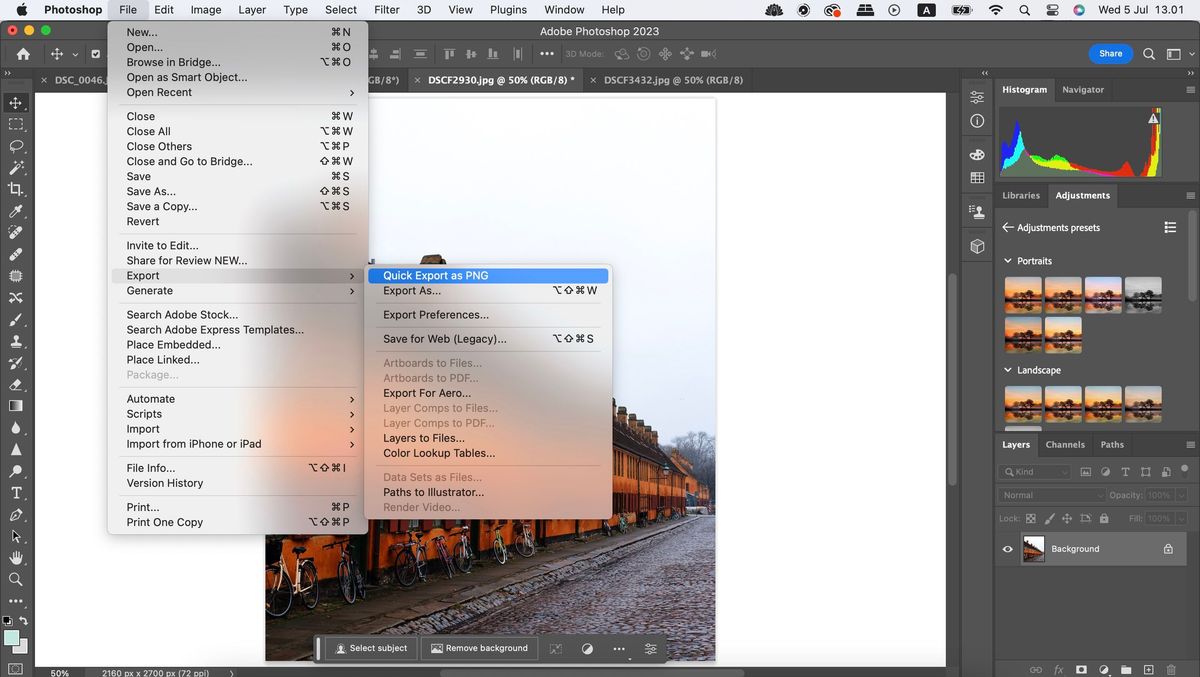Select the Gradient tool

click(x=16, y=406)
